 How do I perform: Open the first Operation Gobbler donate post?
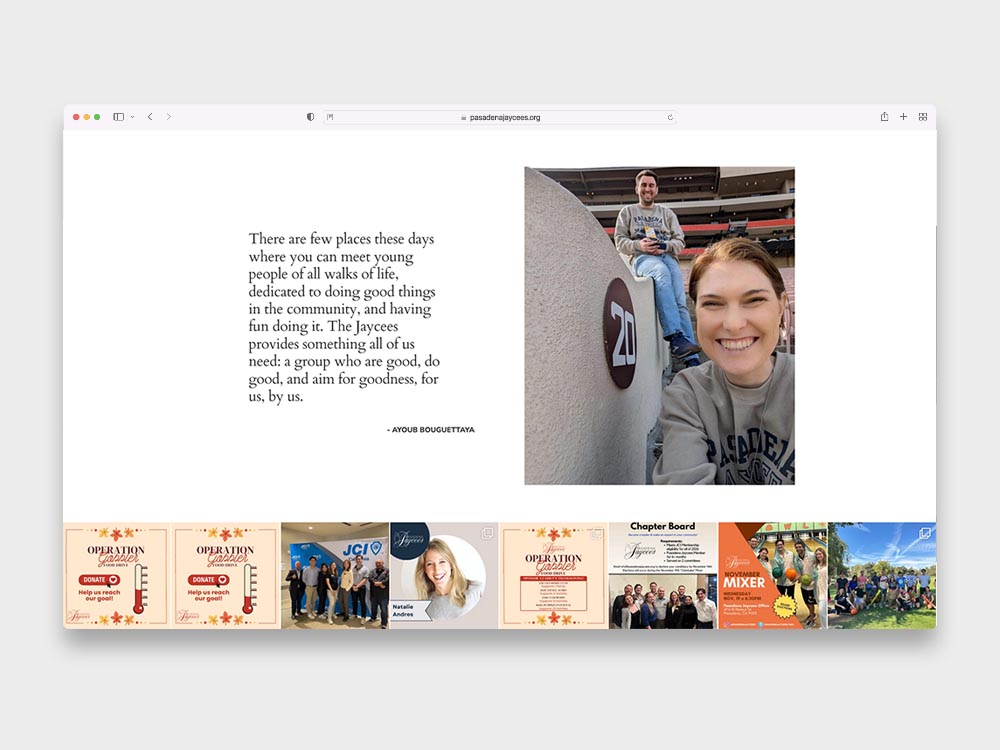pyautogui.click(x=117, y=575)
